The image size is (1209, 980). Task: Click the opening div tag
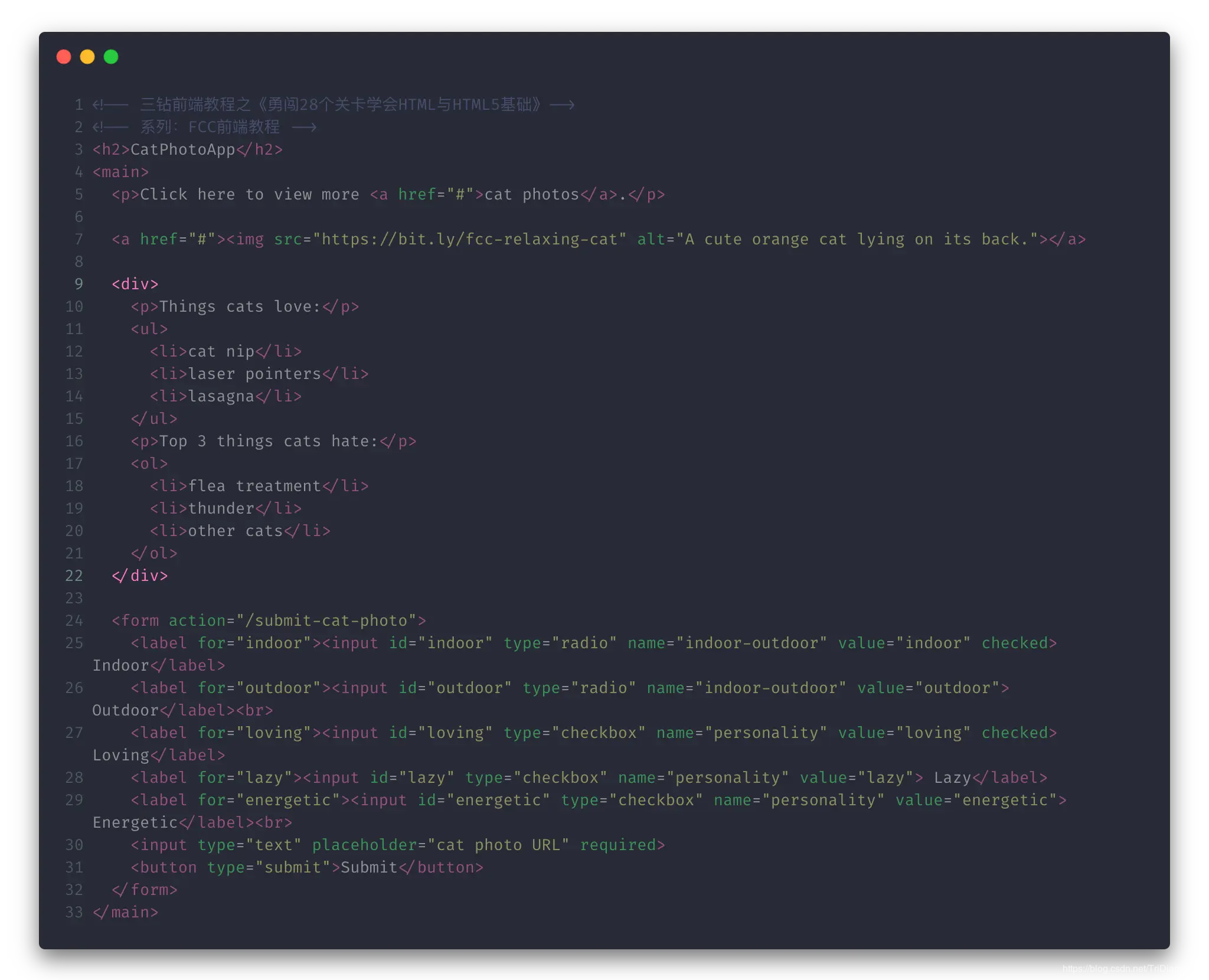pyautogui.click(x=135, y=285)
